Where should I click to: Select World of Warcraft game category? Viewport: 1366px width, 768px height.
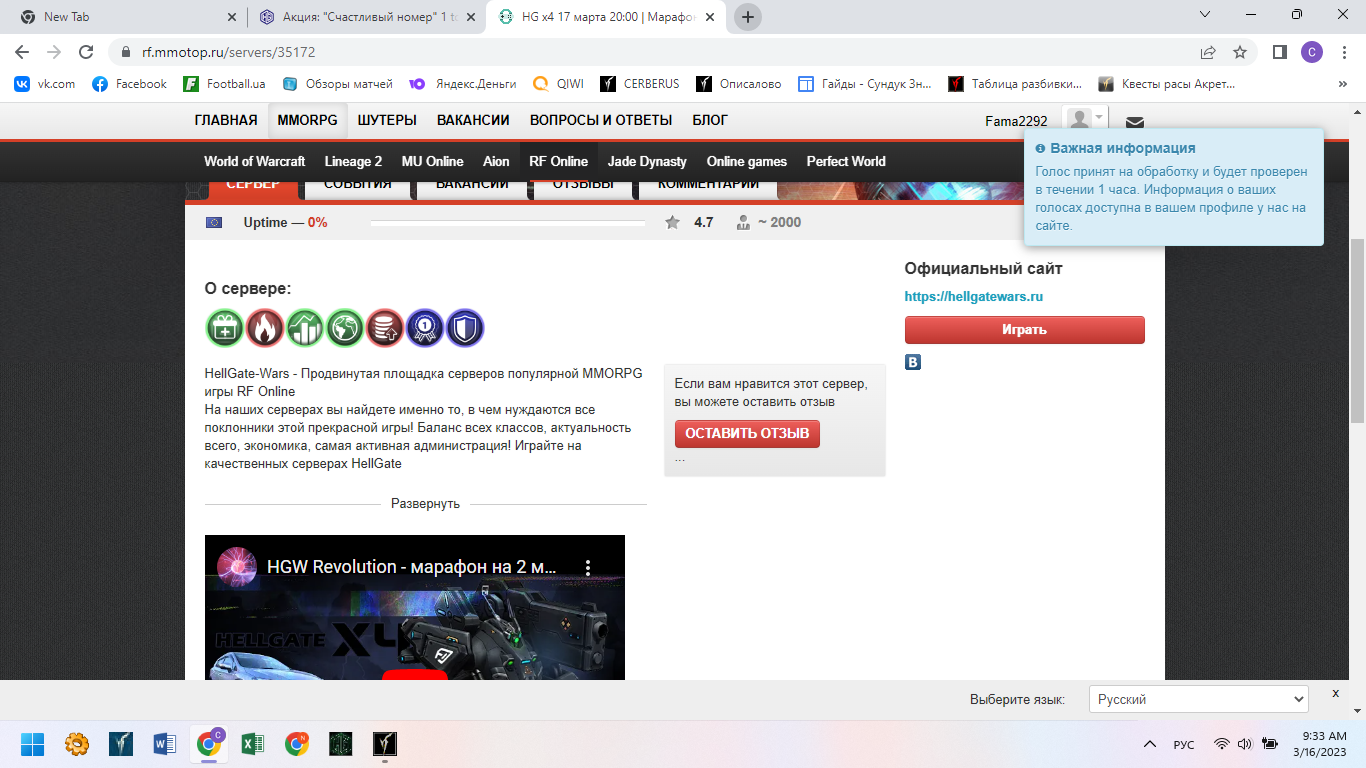click(x=254, y=161)
